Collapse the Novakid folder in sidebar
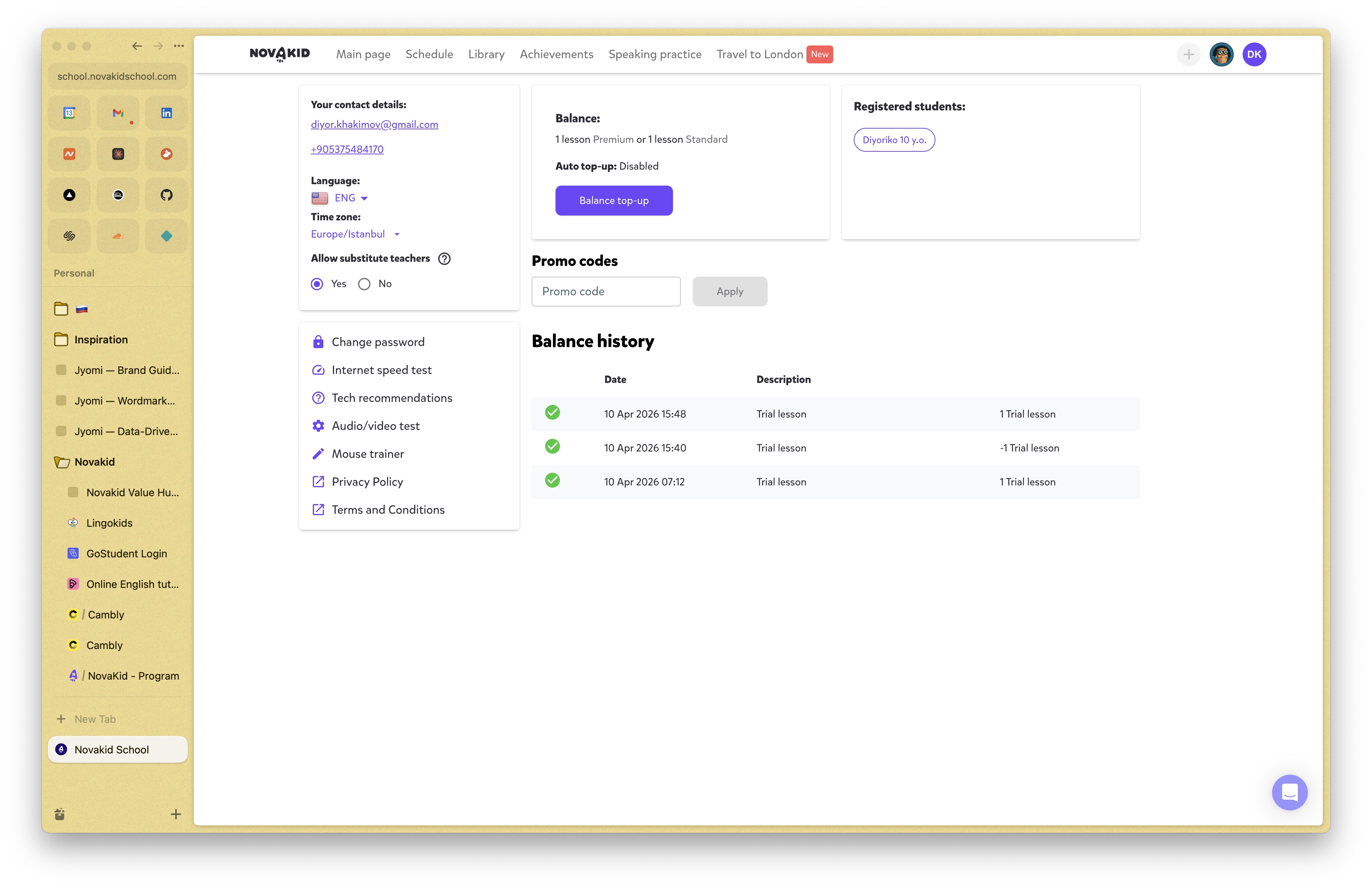 pos(94,462)
